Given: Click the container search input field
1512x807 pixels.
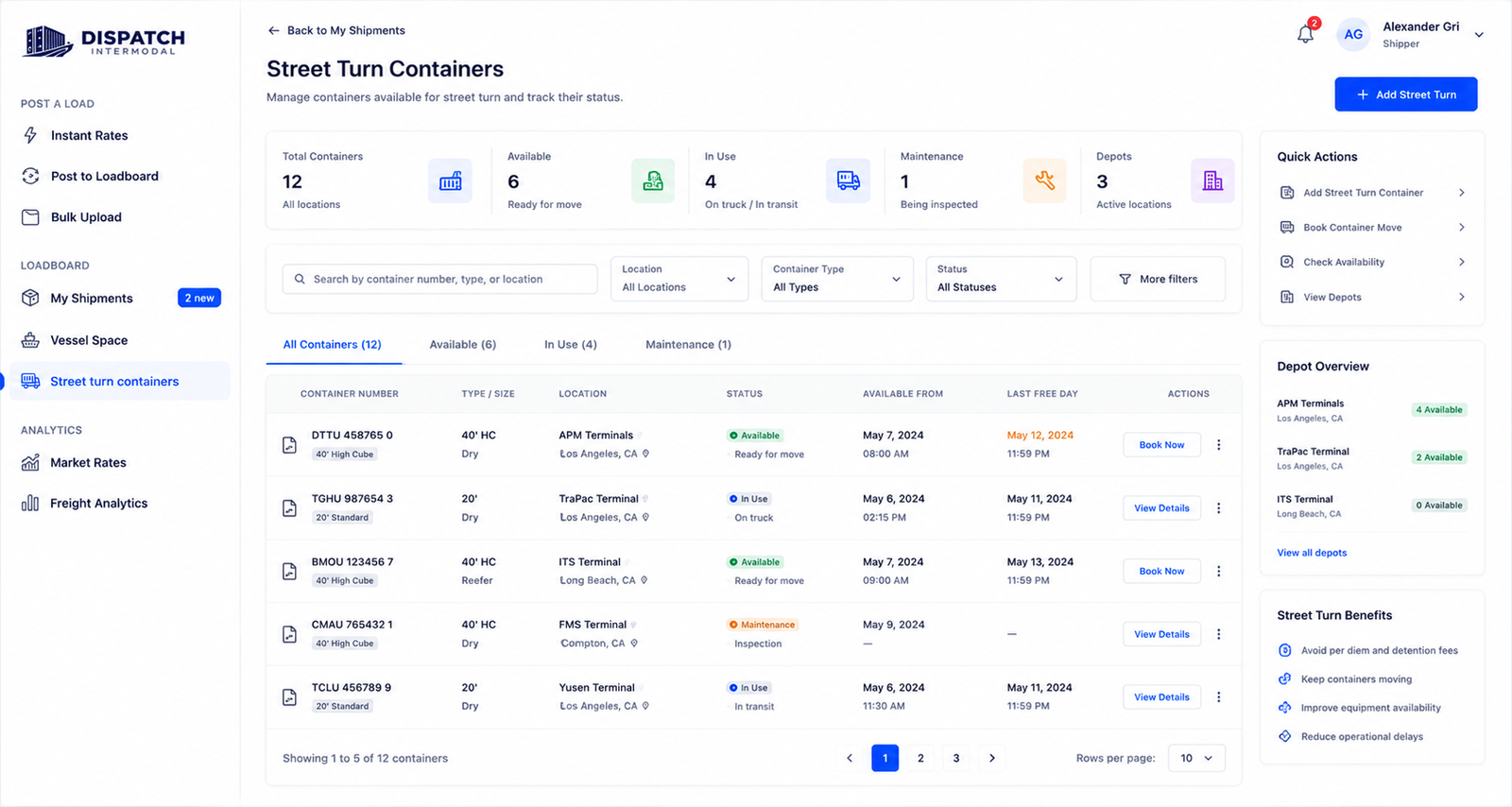Looking at the screenshot, I should pyautogui.click(x=439, y=279).
